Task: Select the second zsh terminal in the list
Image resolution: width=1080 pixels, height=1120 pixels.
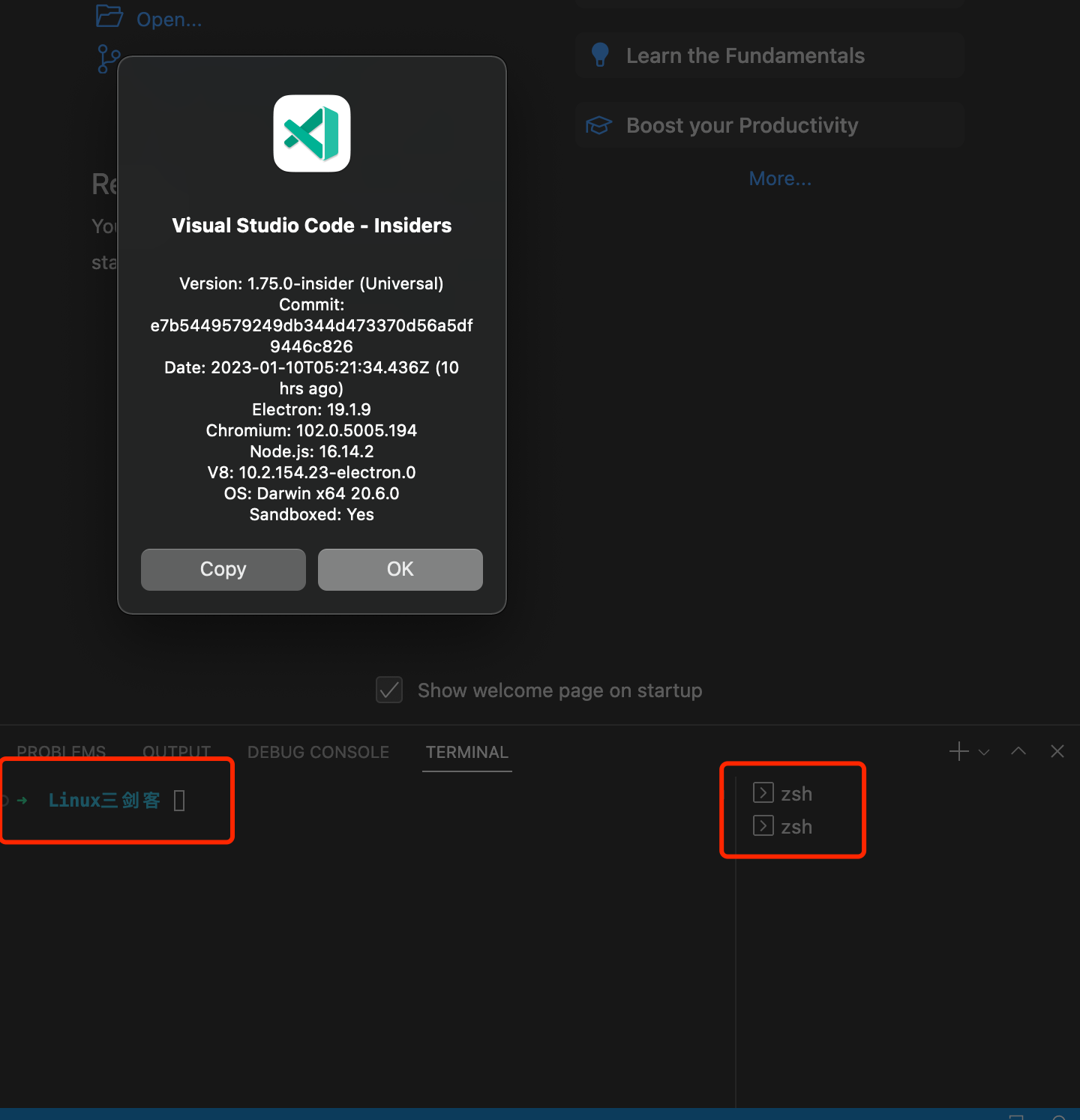Action: pyautogui.click(x=796, y=825)
